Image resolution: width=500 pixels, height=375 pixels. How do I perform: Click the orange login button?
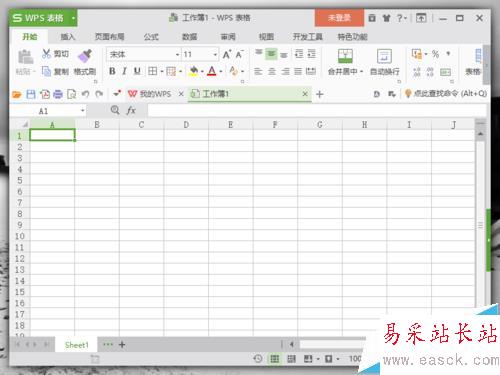[339, 18]
